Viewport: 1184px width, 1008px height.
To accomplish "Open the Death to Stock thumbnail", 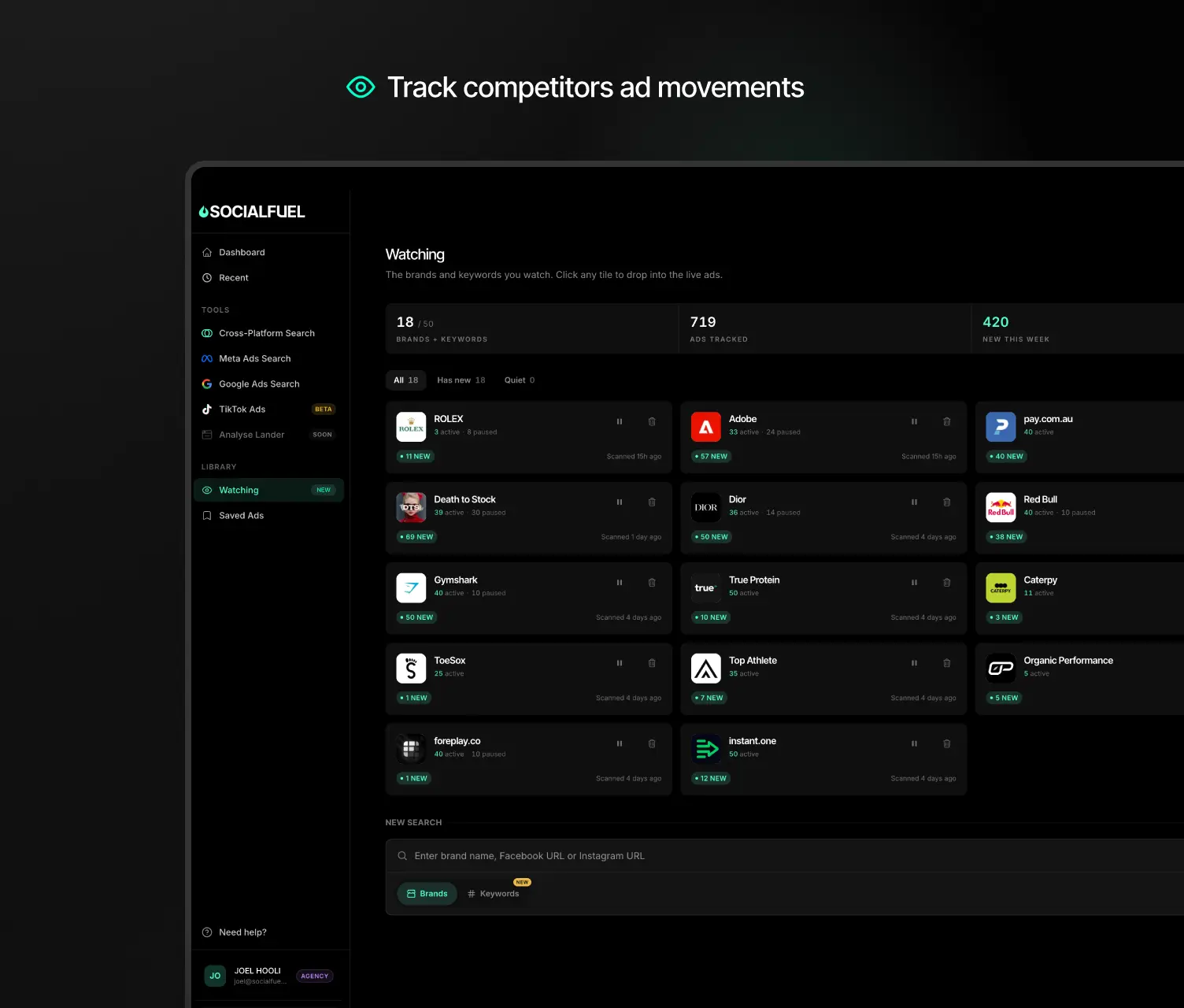I will point(411,507).
